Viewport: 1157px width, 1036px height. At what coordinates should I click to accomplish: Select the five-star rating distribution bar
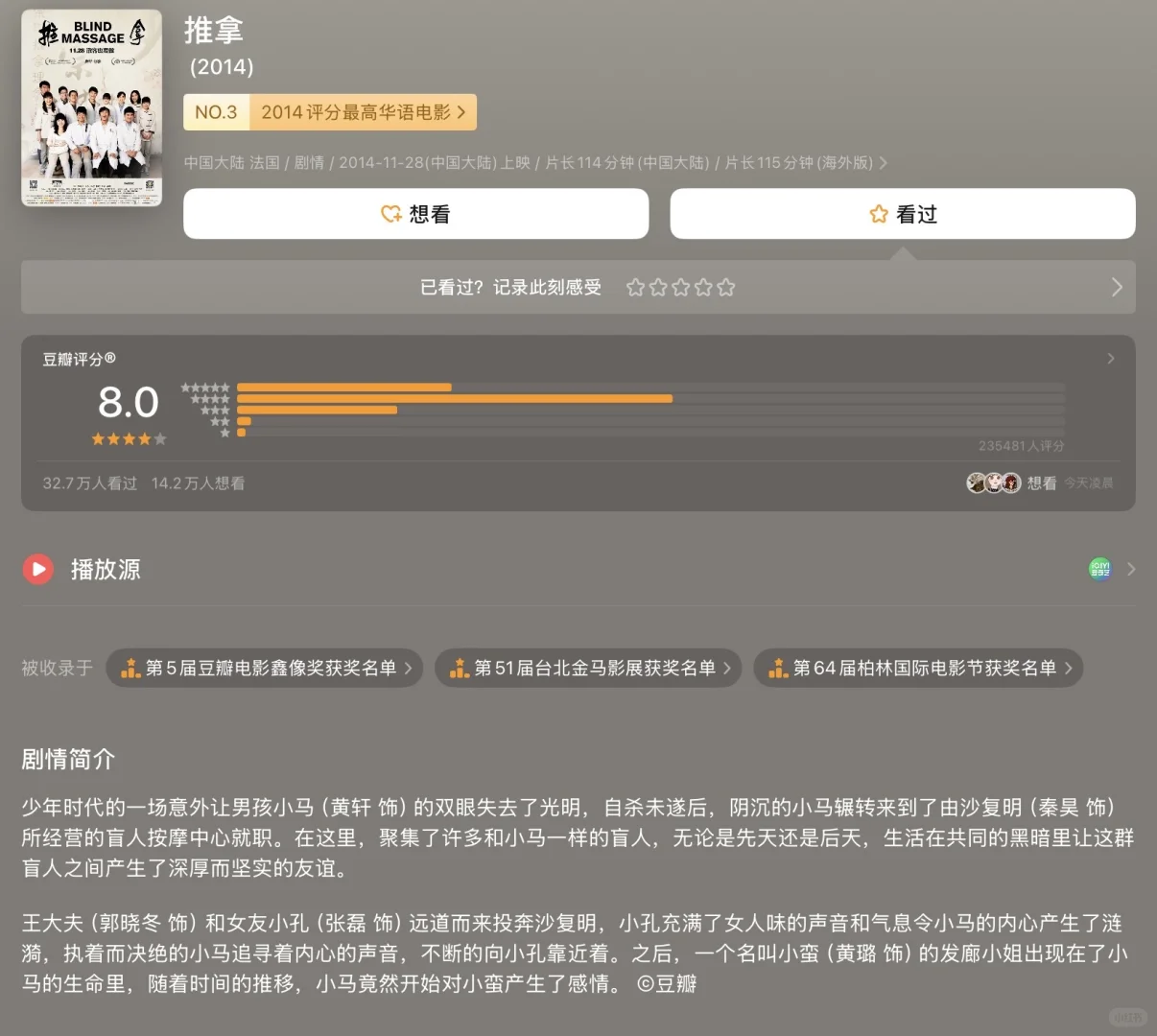click(650, 388)
